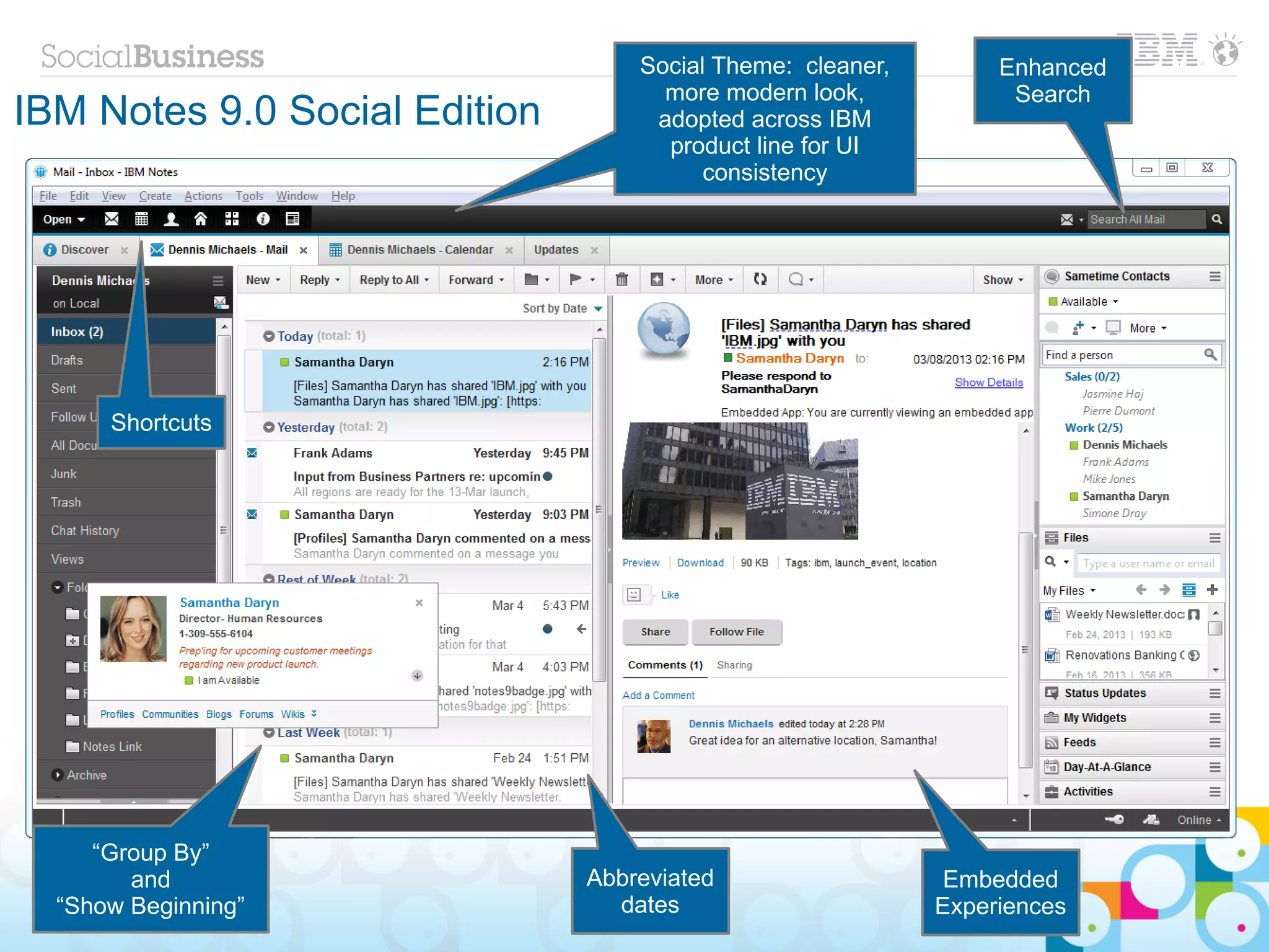Open the Workspace grid shortcut icon
The height and width of the screenshot is (952, 1269).
(232, 219)
